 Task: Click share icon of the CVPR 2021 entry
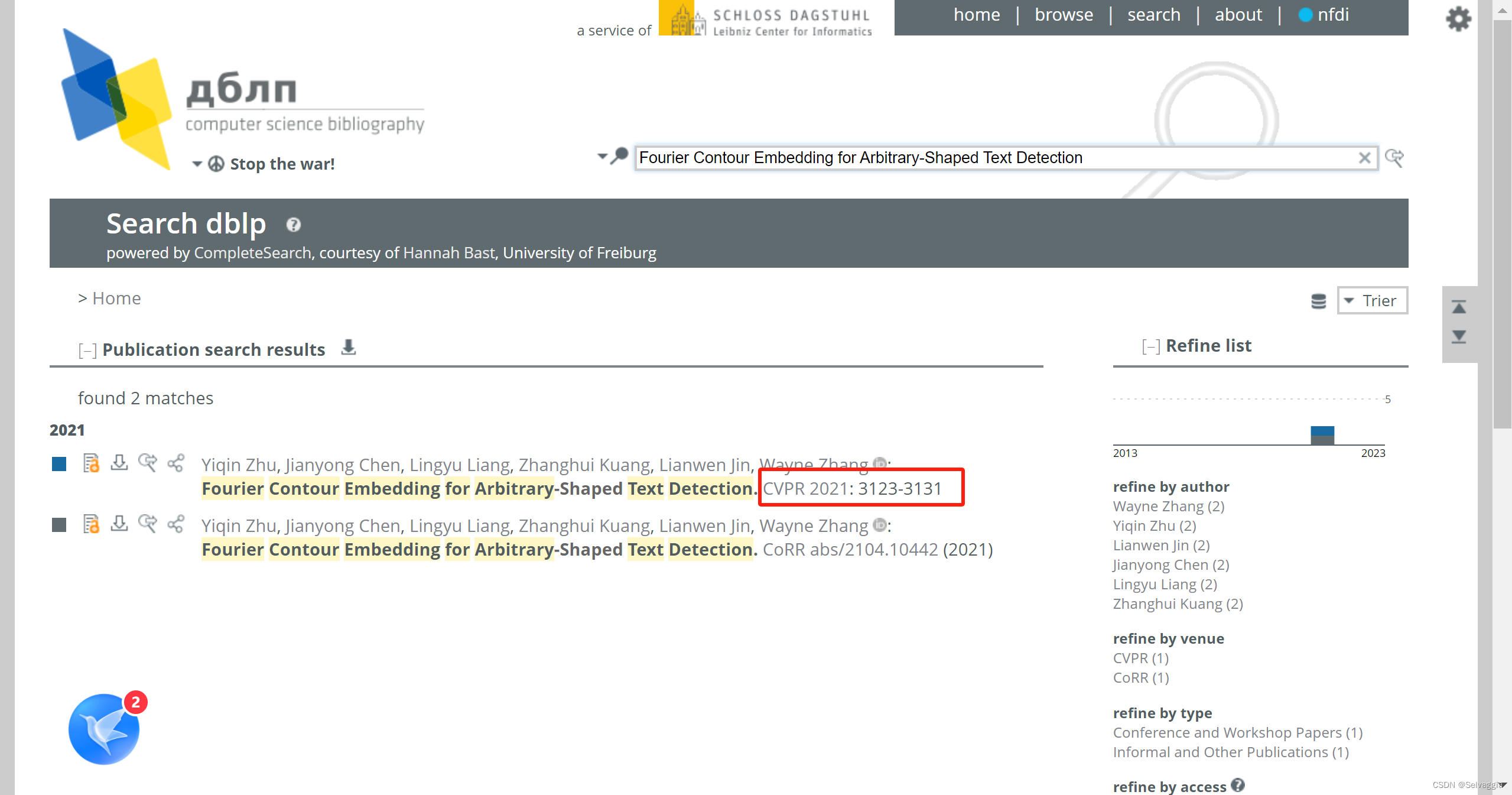[x=175, y=463]
